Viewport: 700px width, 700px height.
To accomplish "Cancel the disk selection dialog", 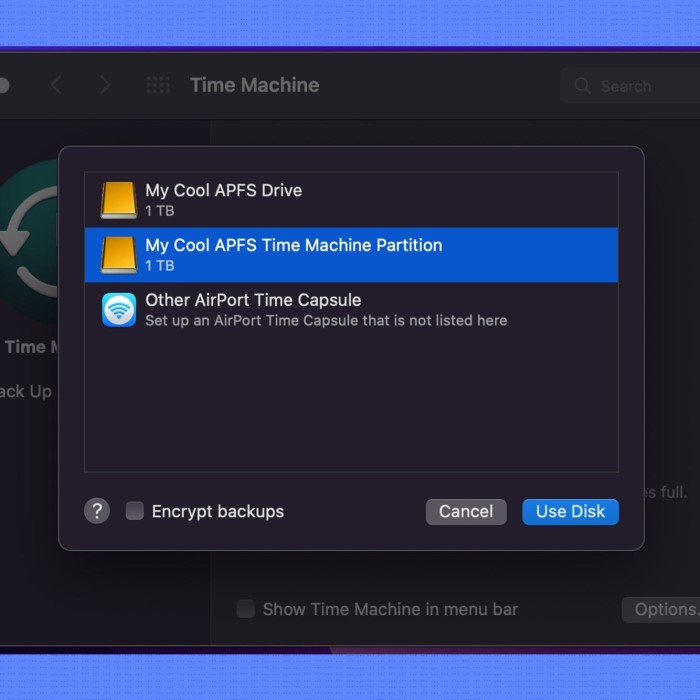I will 466,512.
